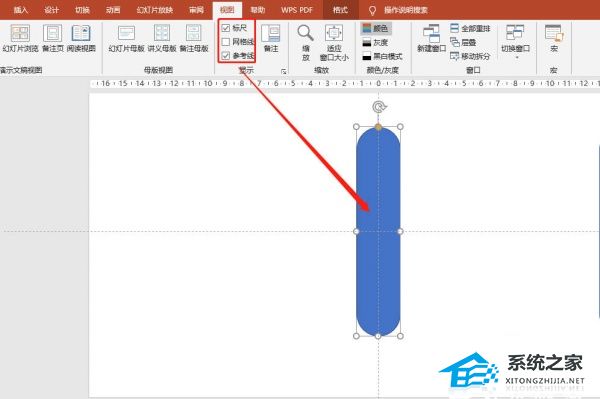This screenshot has width=600, height=399.
Task: Open the Handout Master (讲义母版) view
Action: [162, 38]
